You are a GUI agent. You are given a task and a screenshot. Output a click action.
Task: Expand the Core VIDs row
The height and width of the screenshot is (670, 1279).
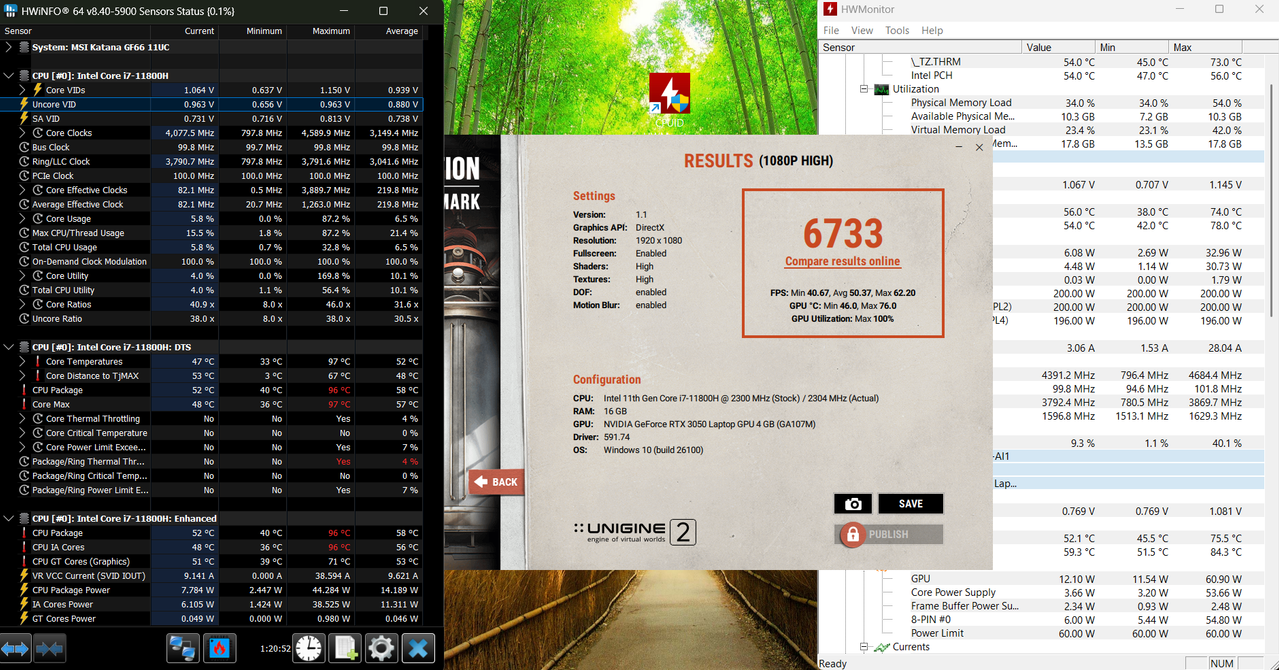pyautogui.click(x=23, y=90)
